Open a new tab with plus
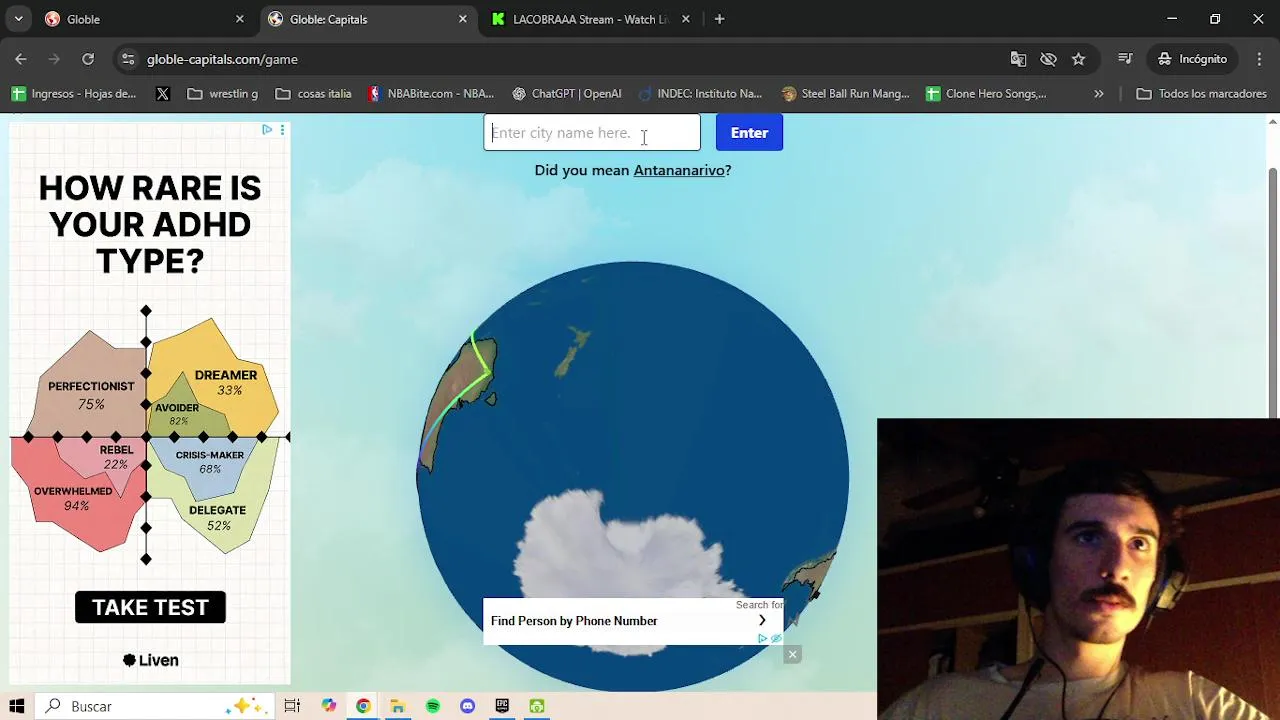Image resolution: width=1280 pixels, height=720 pixels. click(x=719, y=19)
